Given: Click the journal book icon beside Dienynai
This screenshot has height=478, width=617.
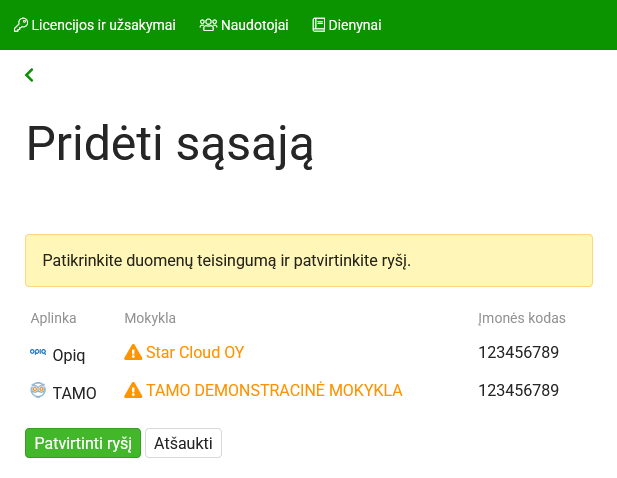Looking at the screenshot, I should 319,25.
